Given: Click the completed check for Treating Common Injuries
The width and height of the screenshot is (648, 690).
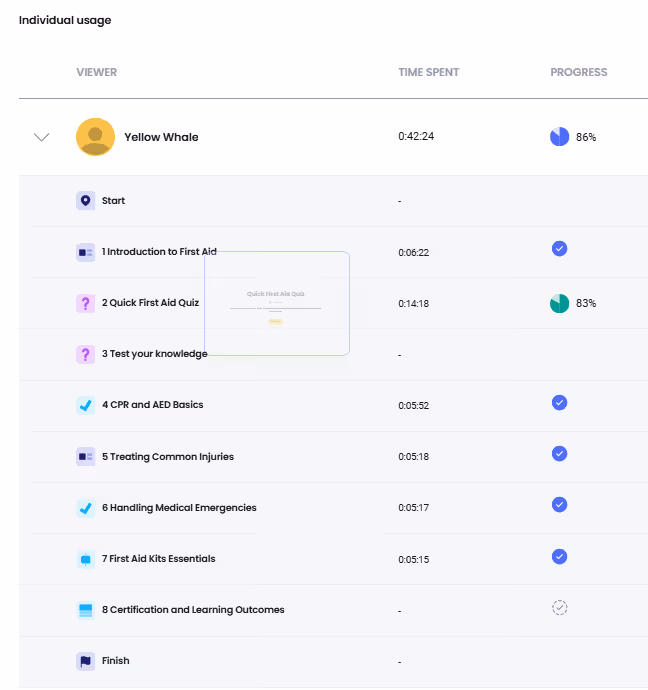Looking at the screenshot, I should tap(559, 453).
